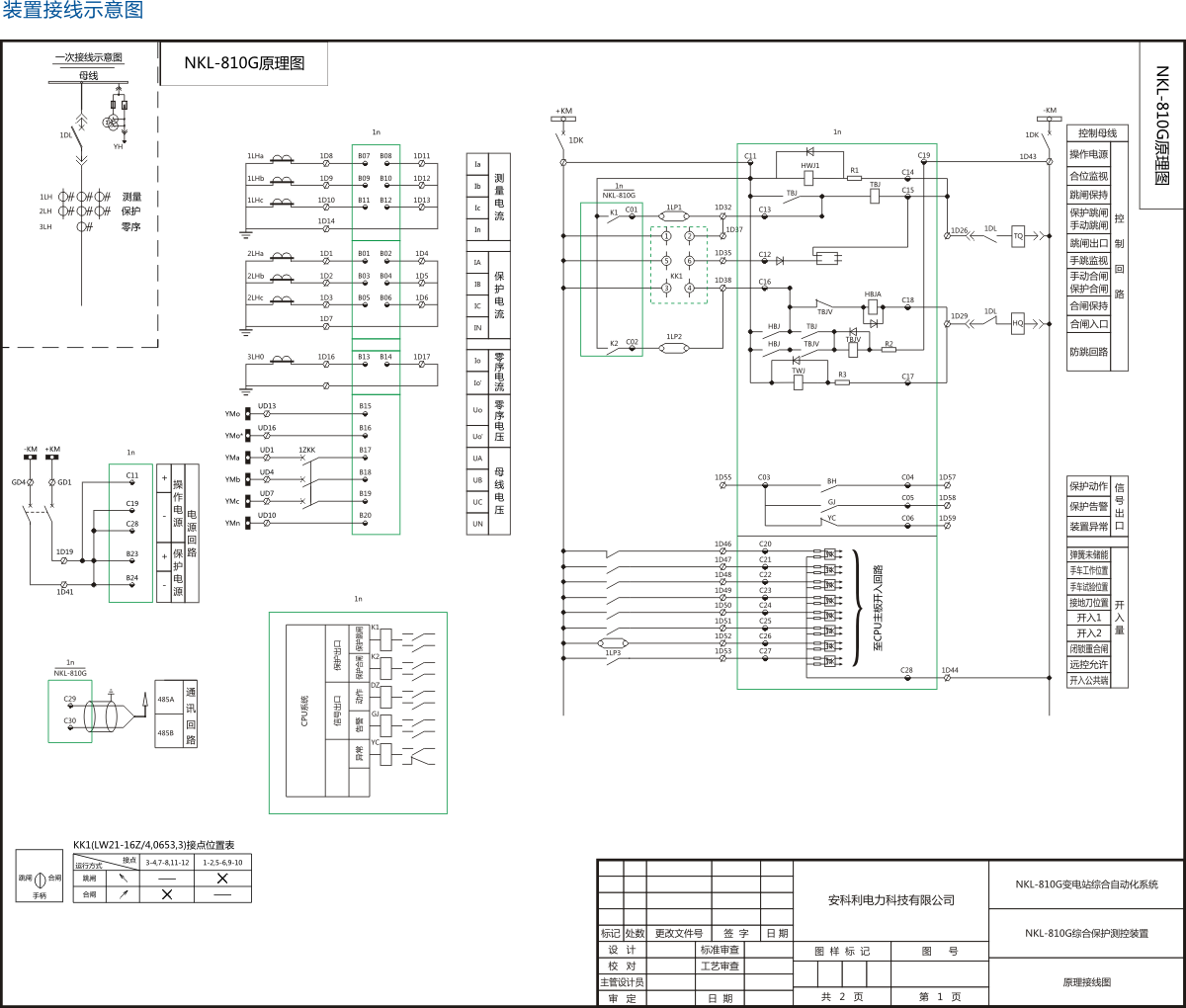
Task: Click the '1-2,5-6,9-10' contact column header
Action: point(222,863)
